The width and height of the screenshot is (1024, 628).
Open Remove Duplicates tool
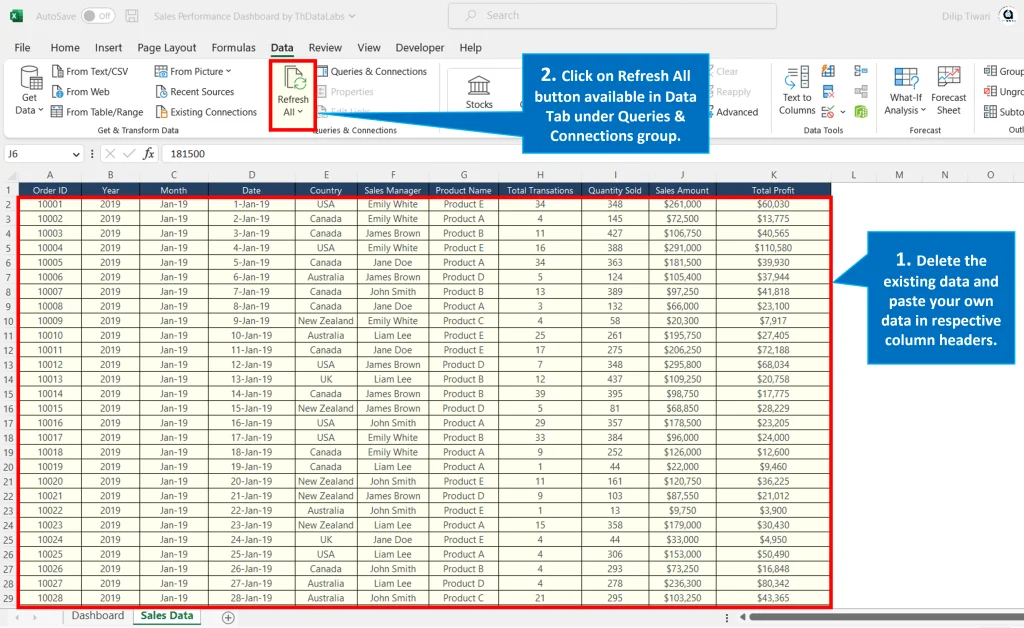(828, 90)
